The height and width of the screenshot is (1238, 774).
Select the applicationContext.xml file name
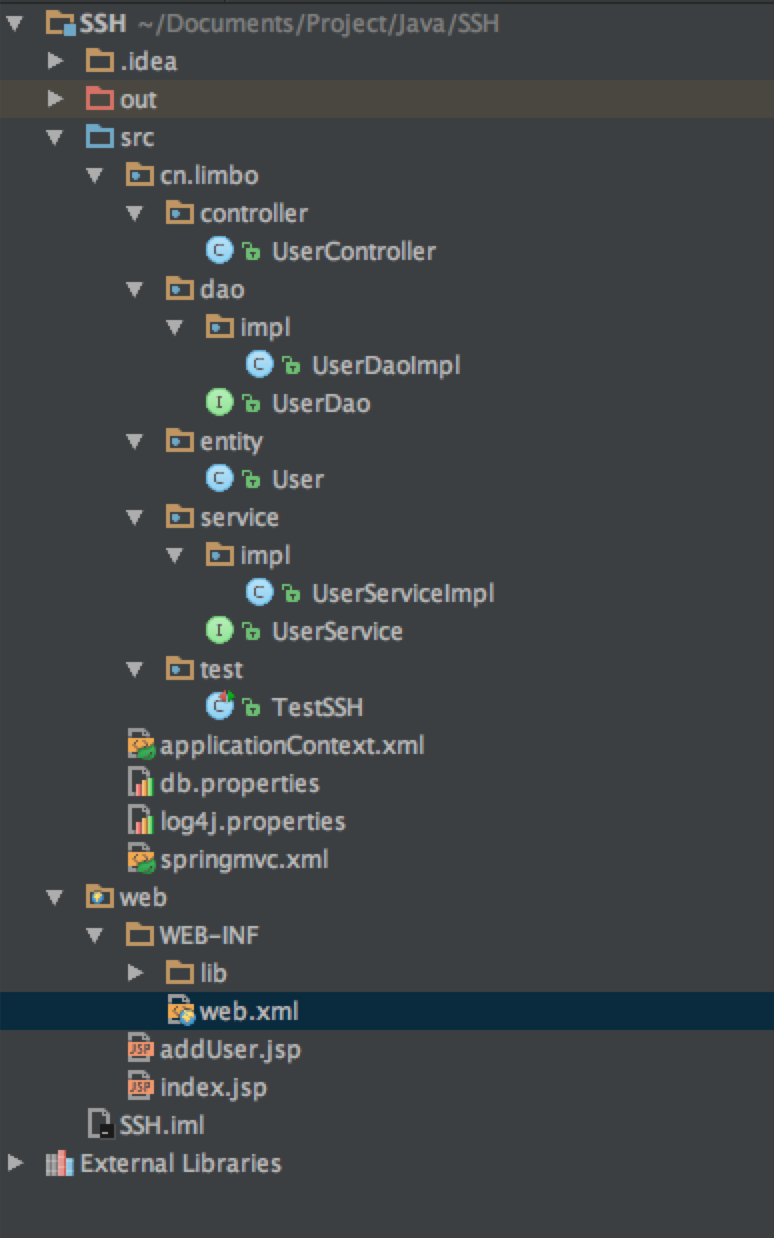[x=292, y=746]
